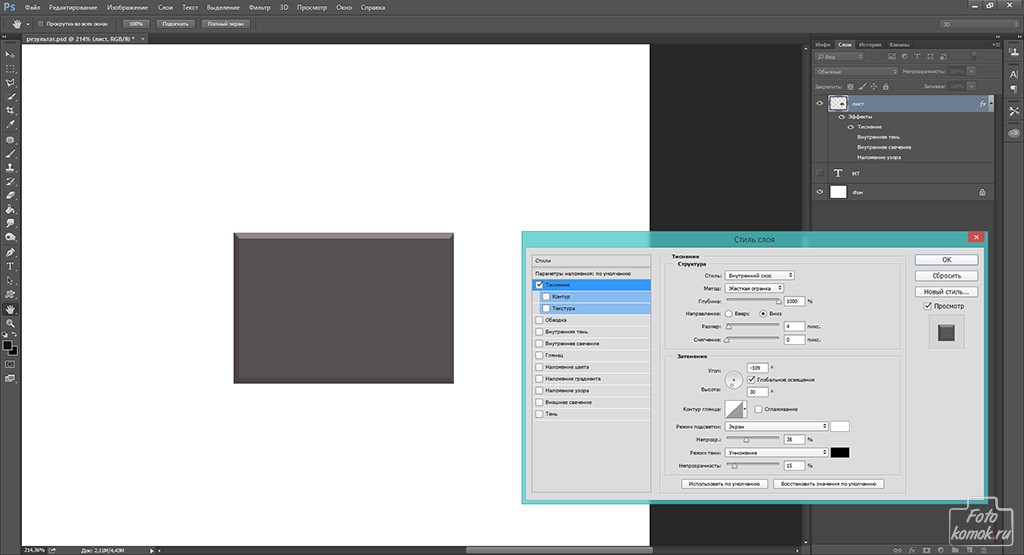The width and height of the screenshot is (1024, 555).
Task: Switch to the Каналы tab
Action: (x=899, y=44)
